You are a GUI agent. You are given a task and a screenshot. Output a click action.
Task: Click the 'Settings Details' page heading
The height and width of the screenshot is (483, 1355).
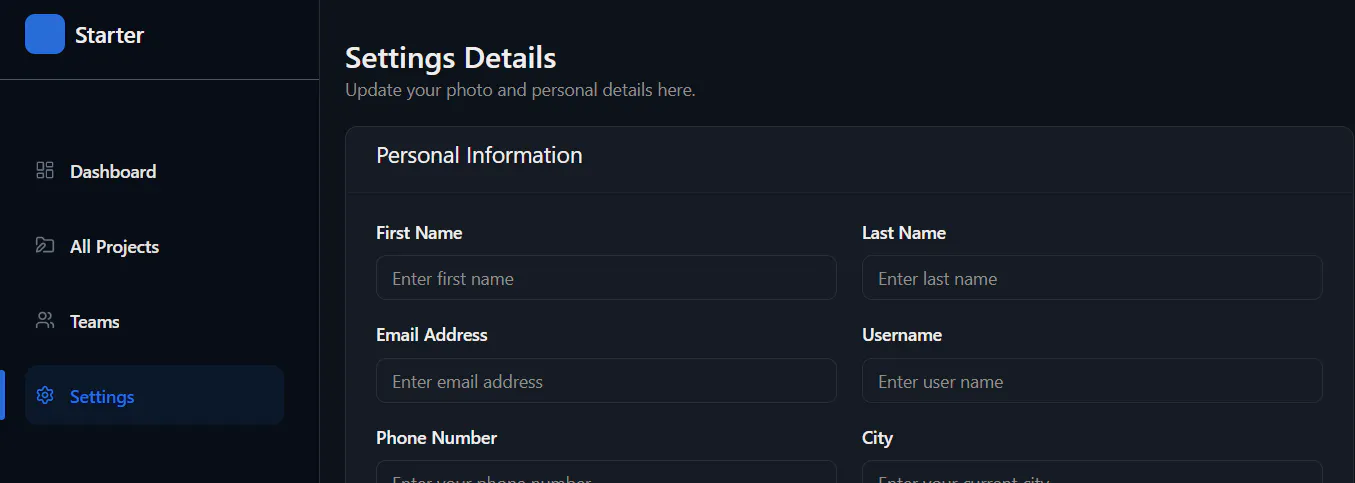(450, 57)
